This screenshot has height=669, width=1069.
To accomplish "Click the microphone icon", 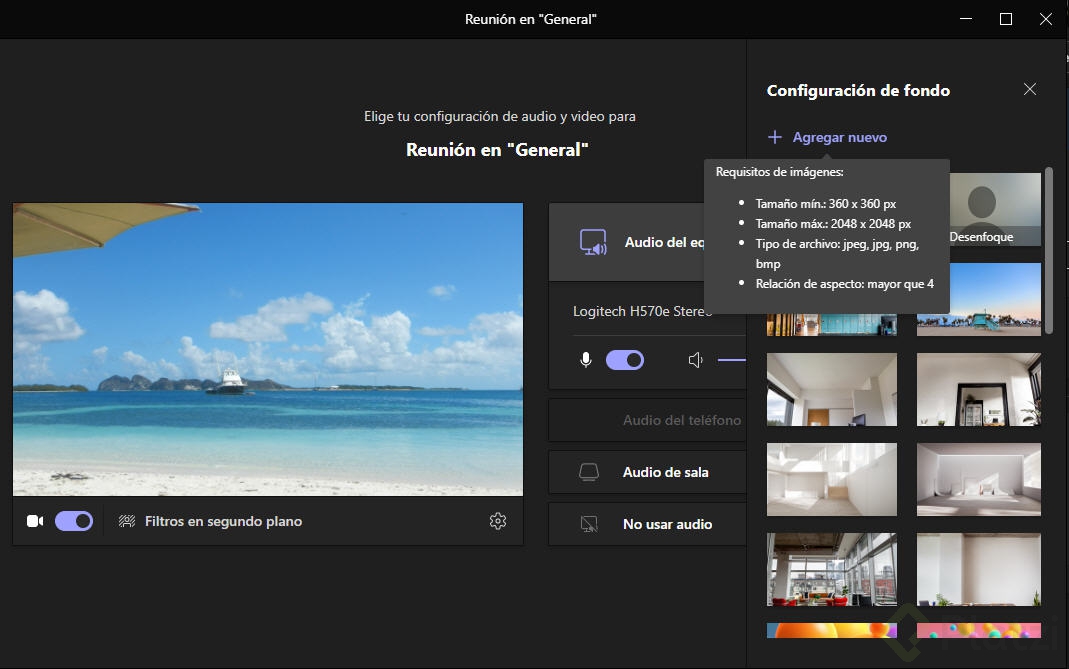I will (586, 360).
